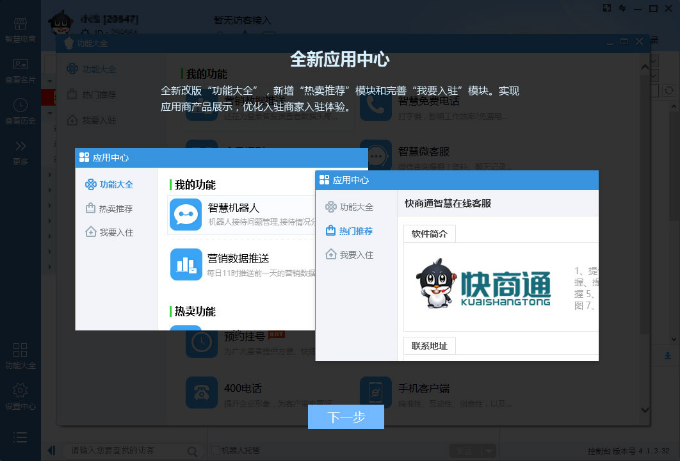
Task: Open 名片 card icon in left sidebar
Action: click(20, 68)
